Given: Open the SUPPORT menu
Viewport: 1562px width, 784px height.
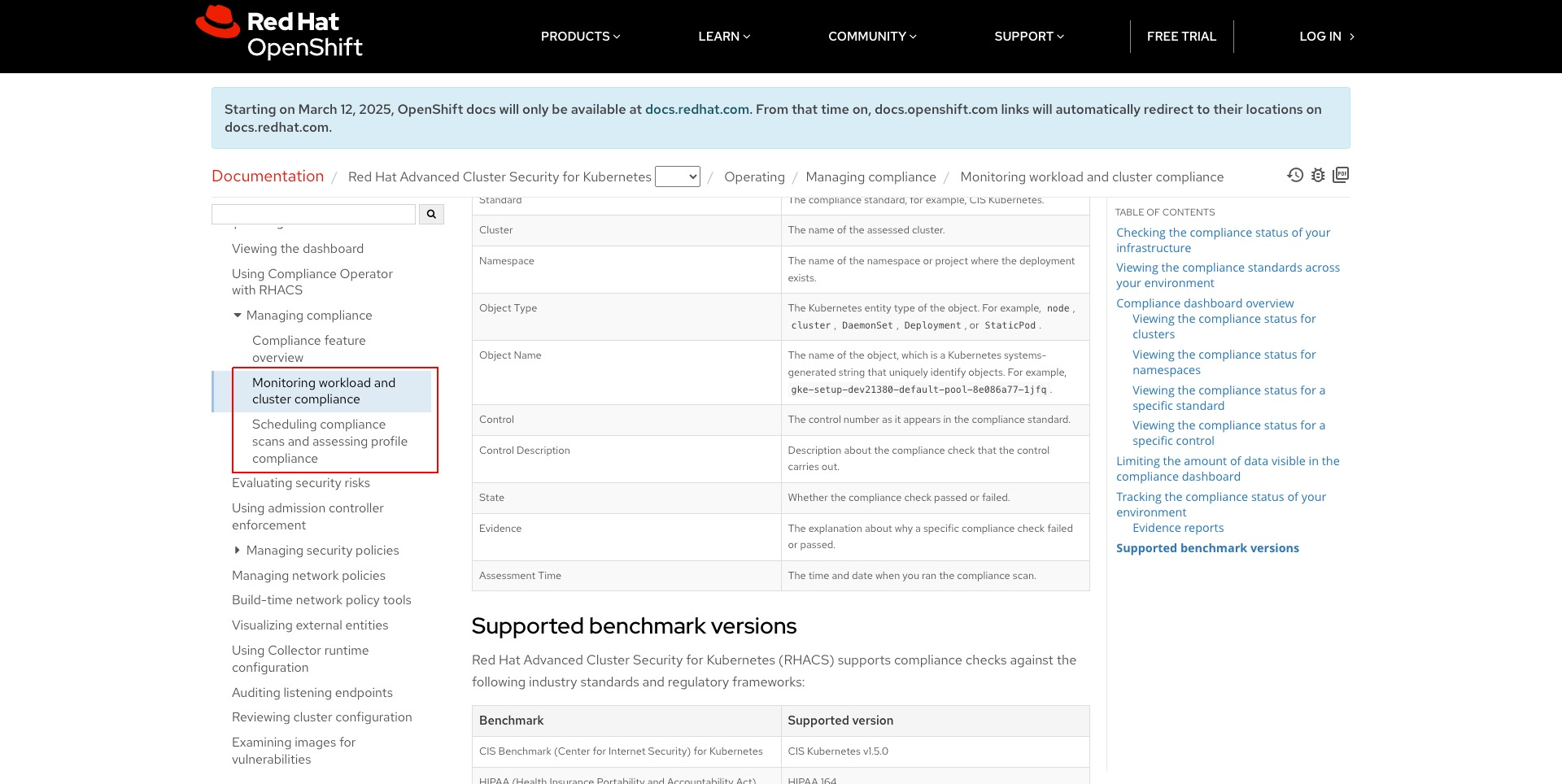Looking at the screenshot, I should pyautogui.click(x=1029, y=37).
